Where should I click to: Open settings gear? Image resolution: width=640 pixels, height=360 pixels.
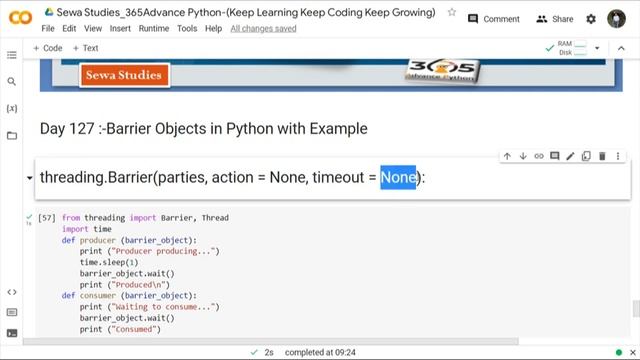[x=591, y=19]
